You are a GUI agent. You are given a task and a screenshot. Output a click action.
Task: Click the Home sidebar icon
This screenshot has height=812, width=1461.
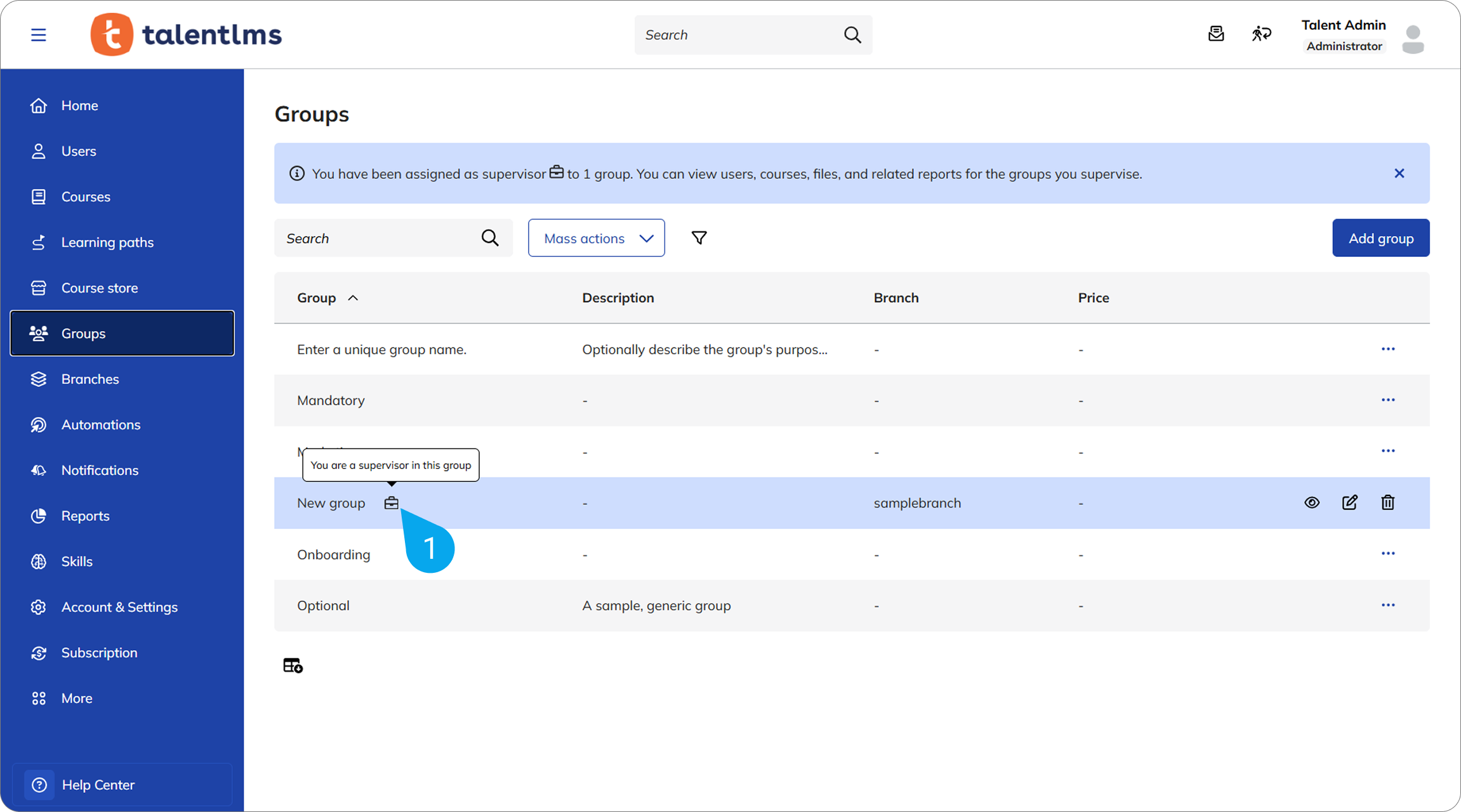point(39,105)
